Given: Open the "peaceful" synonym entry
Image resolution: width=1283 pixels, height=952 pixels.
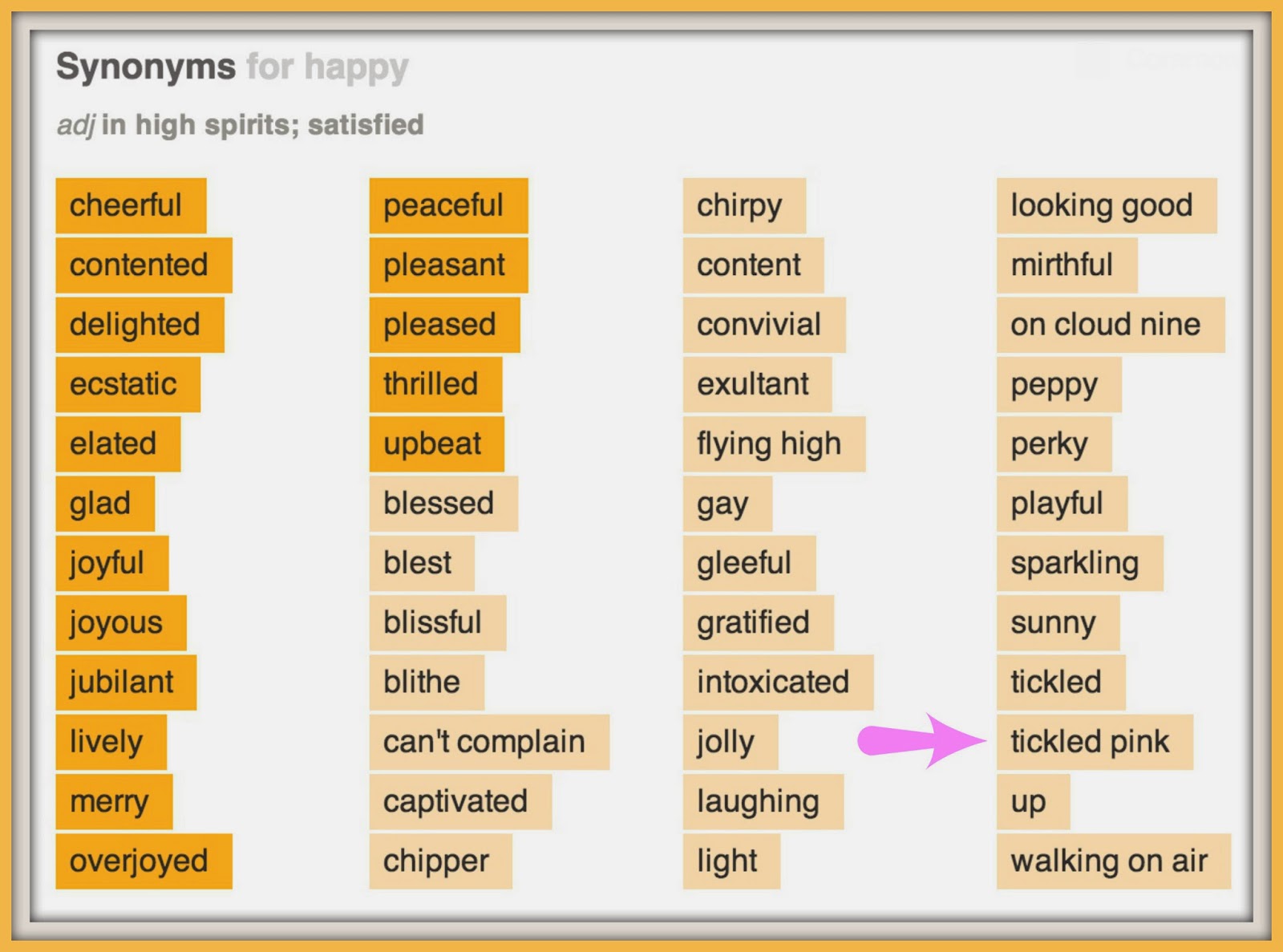Looking at the screenshot, I should coord(448,205).
